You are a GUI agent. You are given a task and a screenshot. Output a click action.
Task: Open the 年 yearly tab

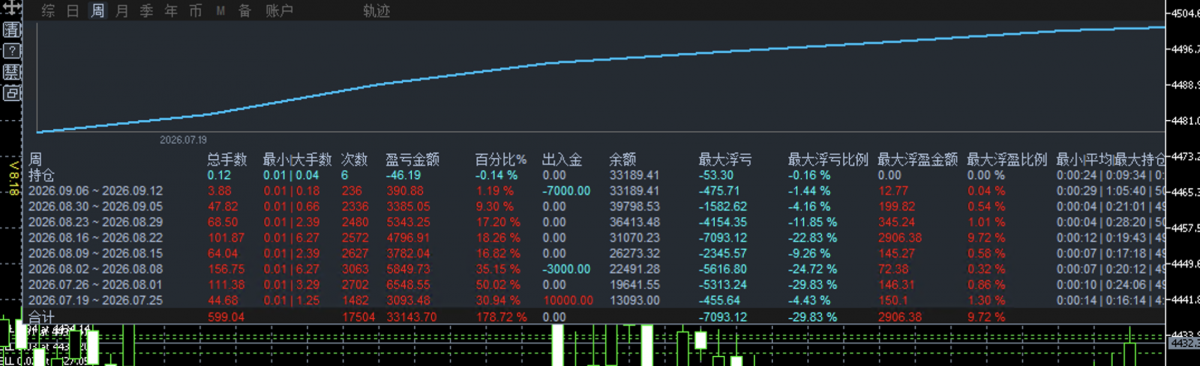[171, 12]
